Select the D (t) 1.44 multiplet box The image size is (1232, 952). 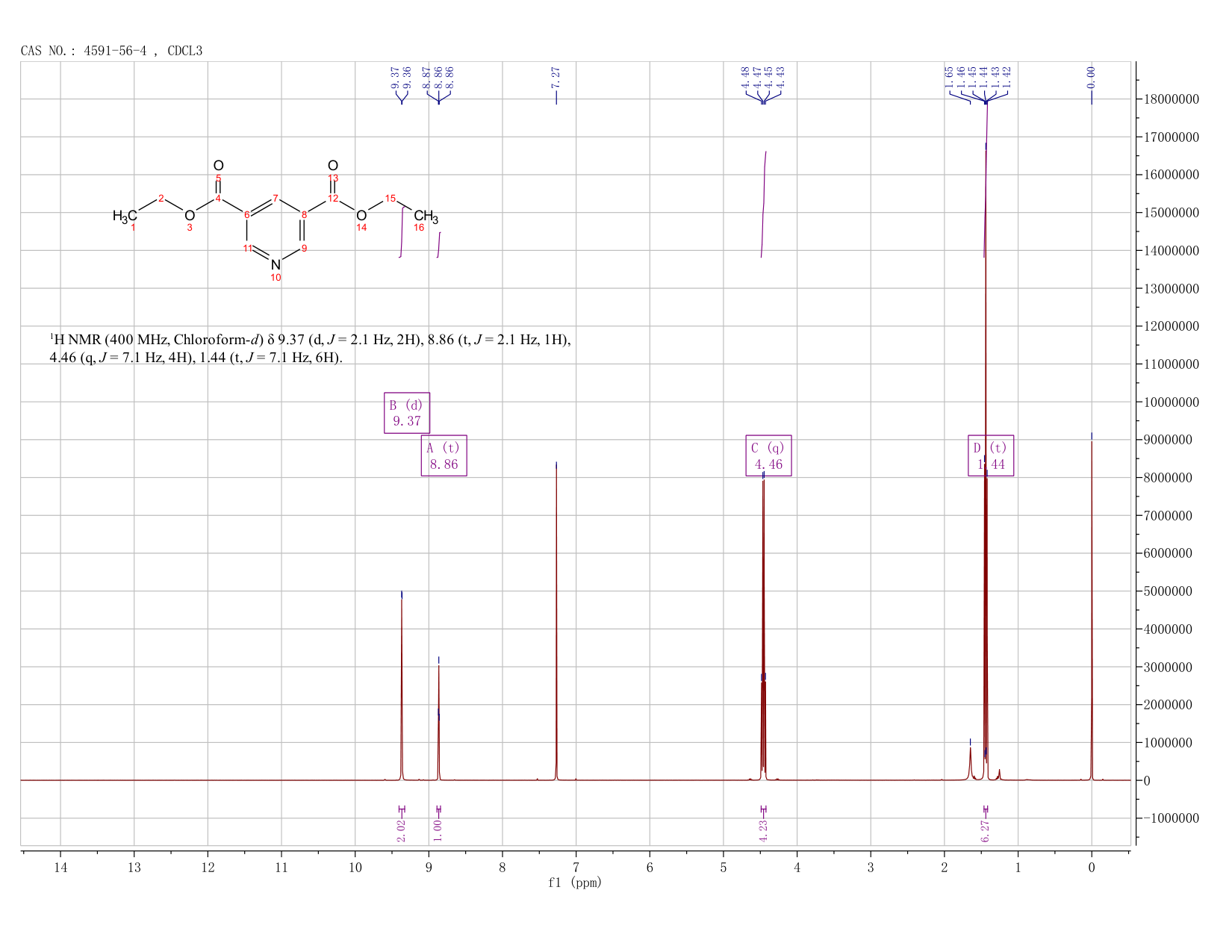pyautogui.click(x=991, y=456)
